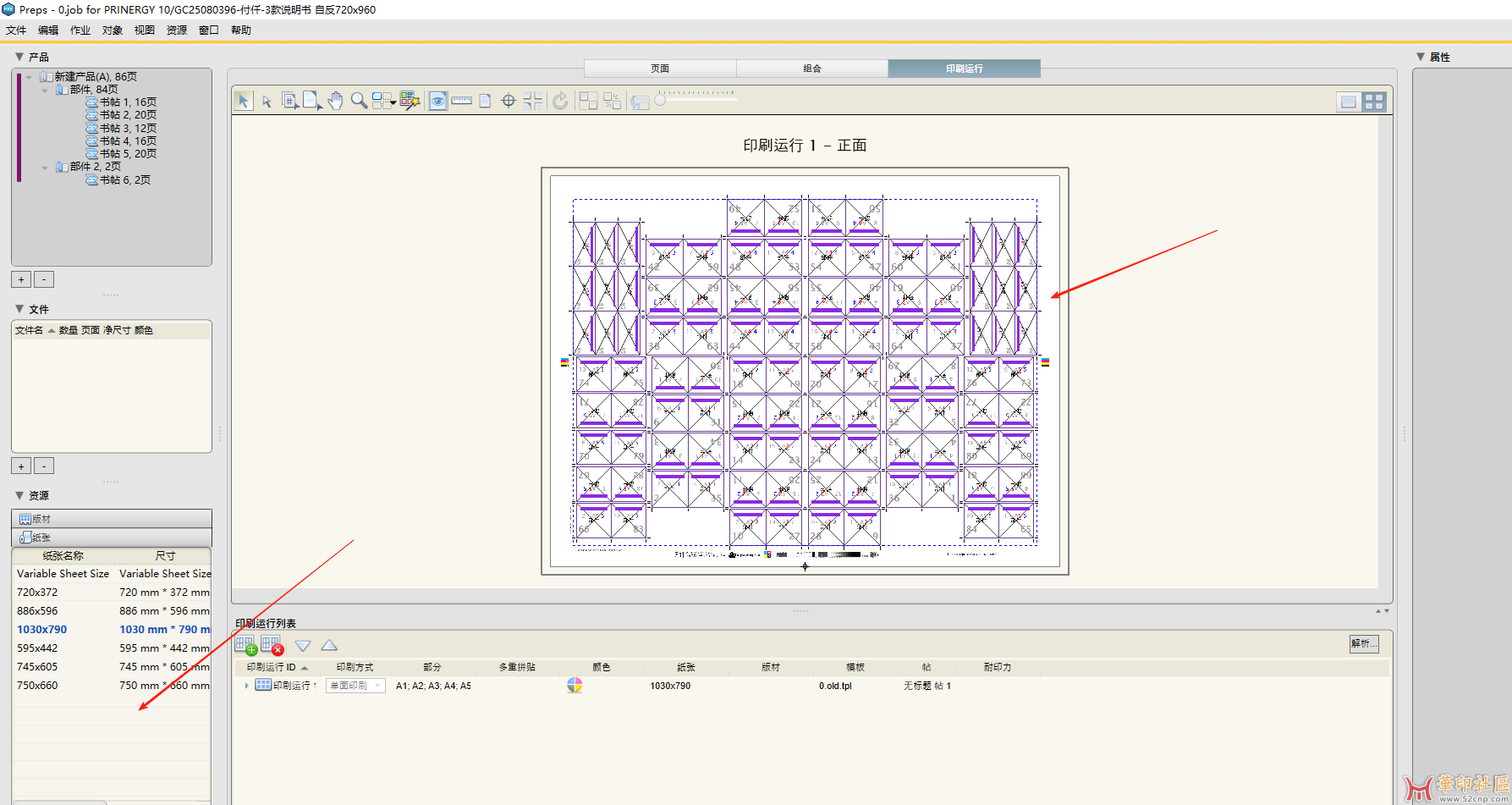Viewport: 1512px width, 805px height.
Task: Switch to the 印刷运行 tab
Action: click(965, 69)
